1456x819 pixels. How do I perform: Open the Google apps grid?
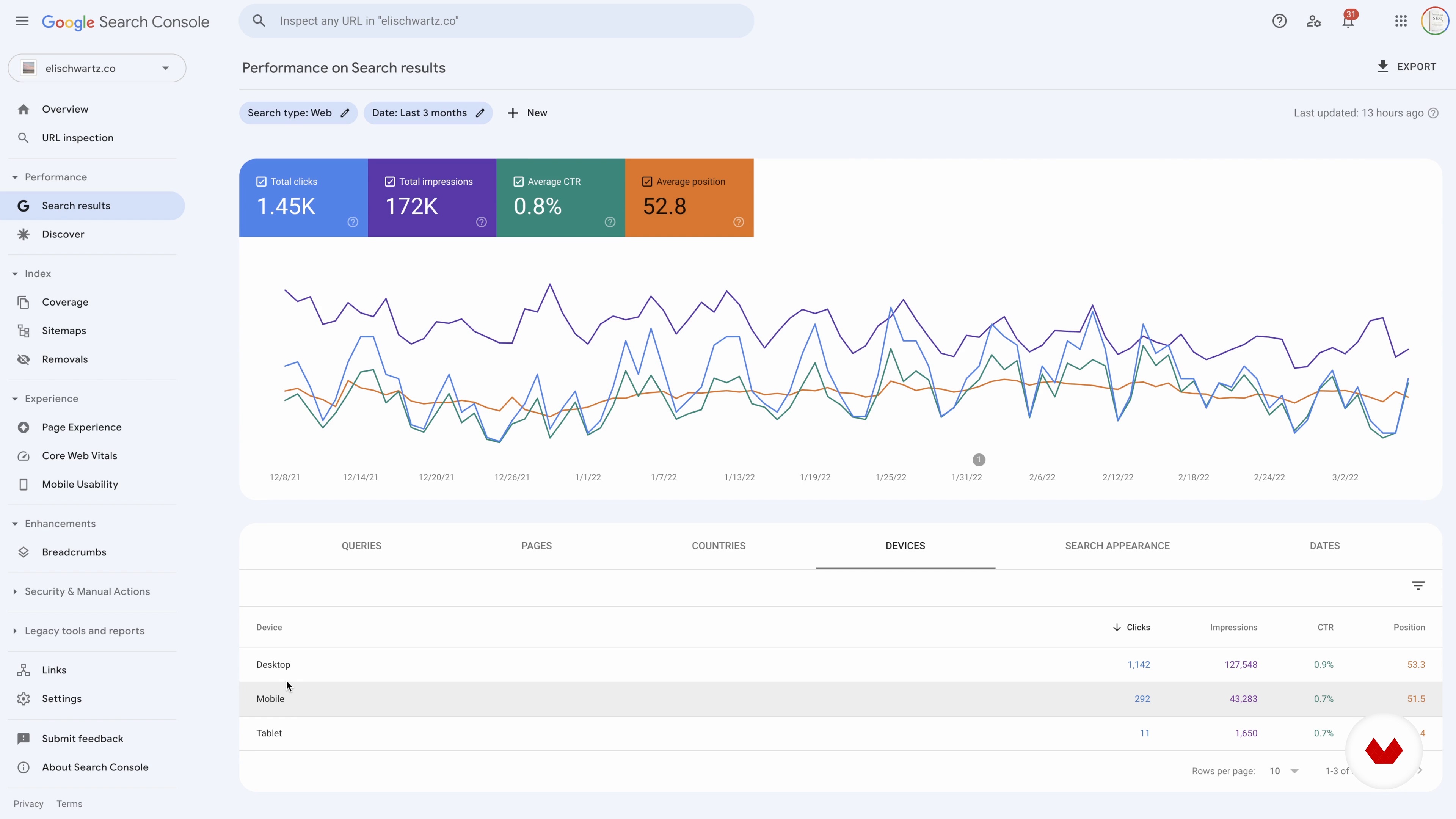pyautogui.click(x=1401, y=21)
